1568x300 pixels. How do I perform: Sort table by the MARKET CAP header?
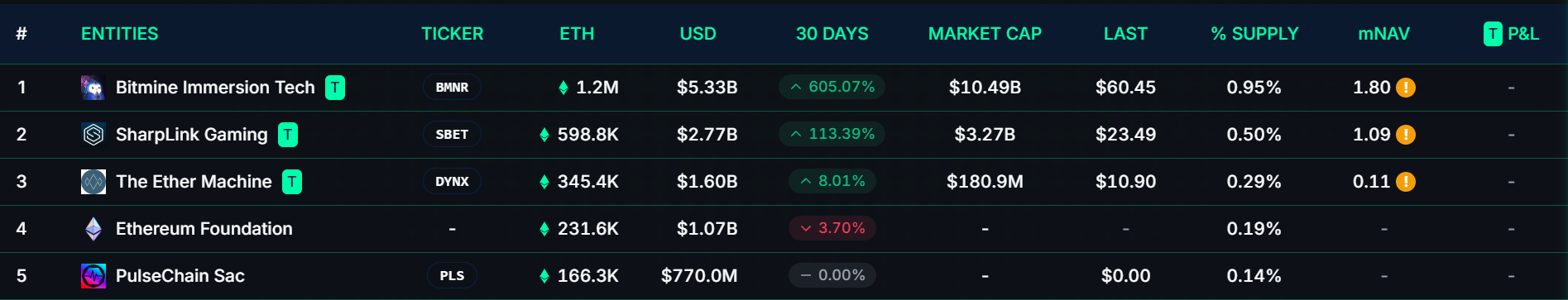tap(985, 34)
